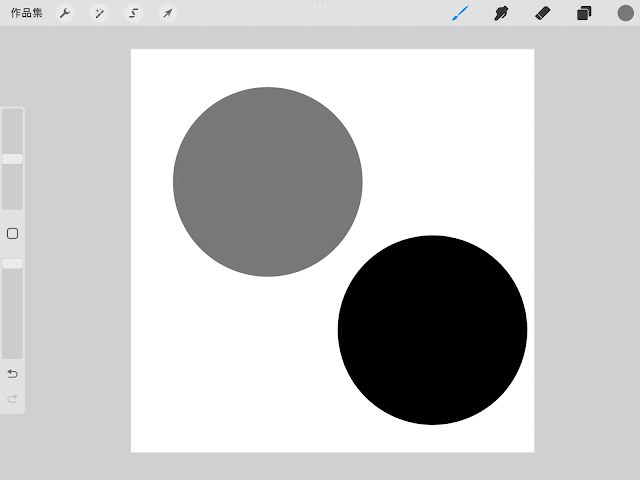Redo the last action
The width and height of the screenshot is (640, 480).
(13, 398)
